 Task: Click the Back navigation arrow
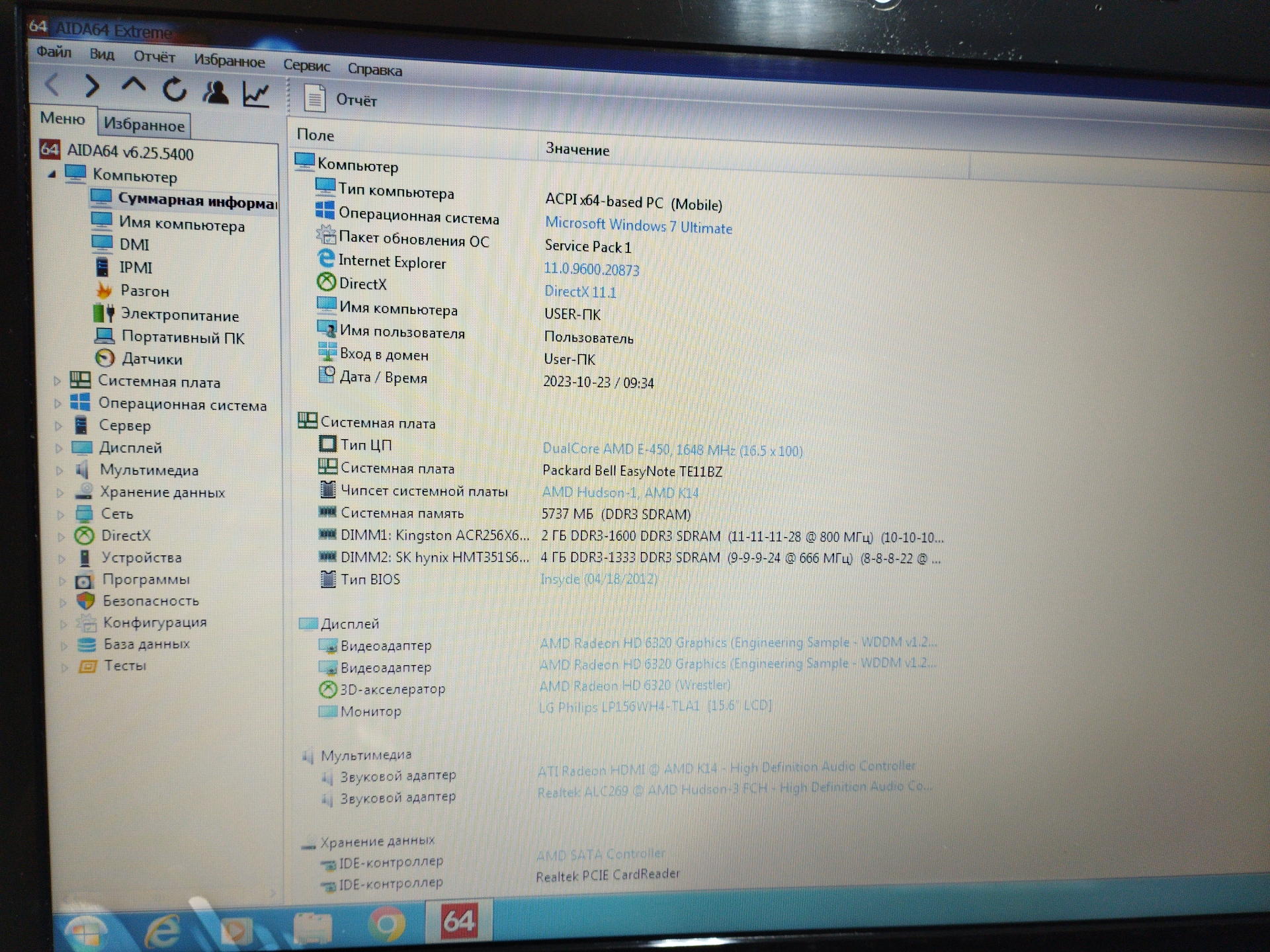pyautogui.click(x=53, y=85)
